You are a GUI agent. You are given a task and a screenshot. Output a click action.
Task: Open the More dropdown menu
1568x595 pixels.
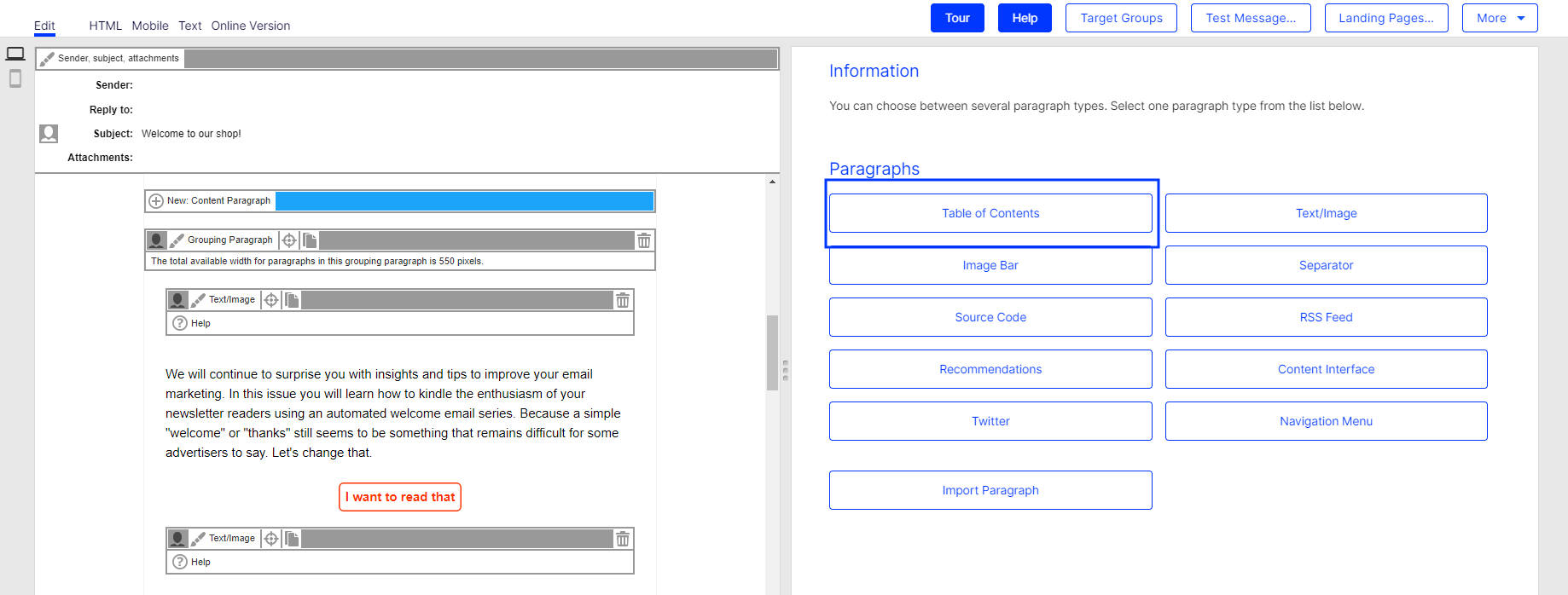(x=1499, y=18)
